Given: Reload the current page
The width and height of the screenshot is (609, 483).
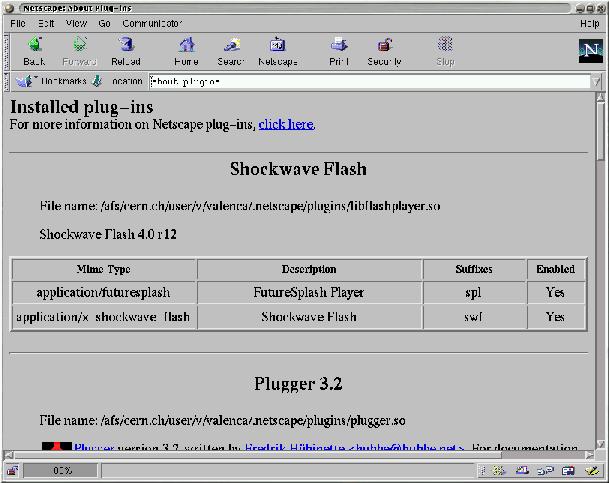Looking at the screenshot, I should pos(126,50).
